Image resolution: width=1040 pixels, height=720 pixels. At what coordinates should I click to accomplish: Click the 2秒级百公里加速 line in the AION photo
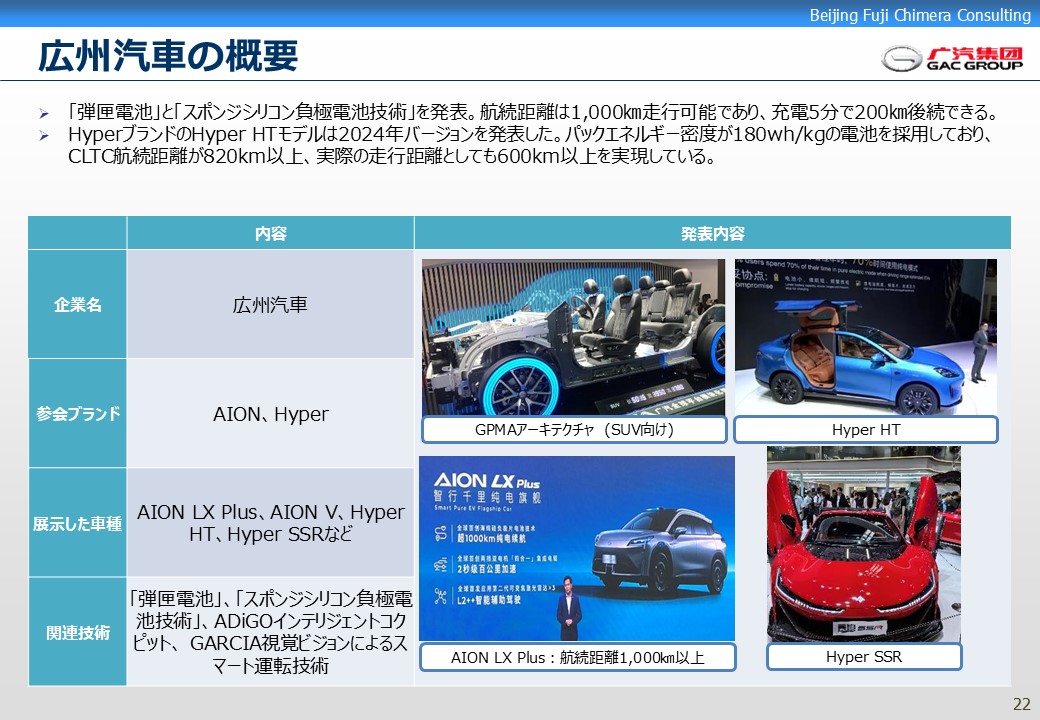pyautogui.click(x=488, y=568)
